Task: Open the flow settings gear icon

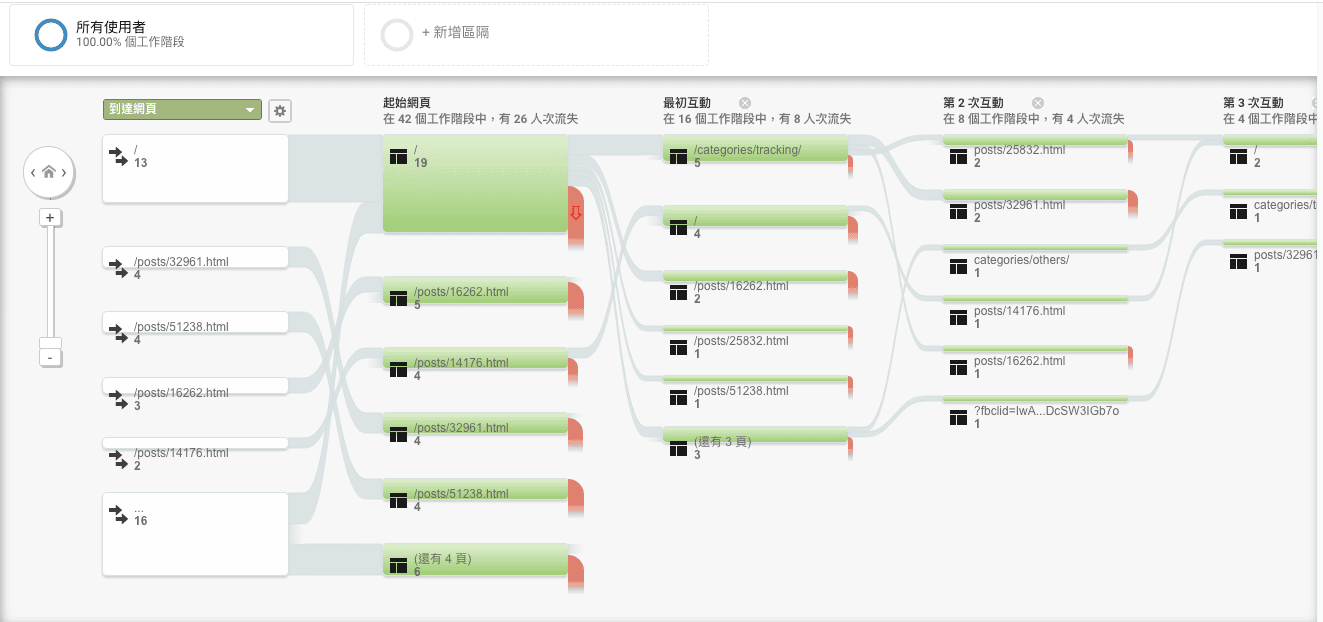Action: [x=280, y=110]
